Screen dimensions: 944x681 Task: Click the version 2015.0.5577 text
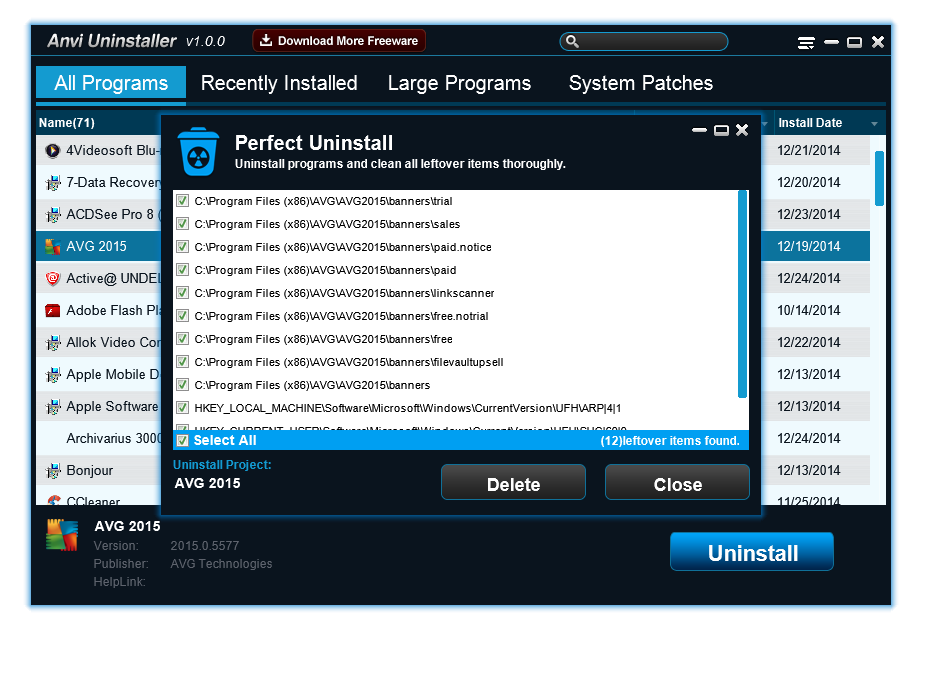click(x=205, y=546)
